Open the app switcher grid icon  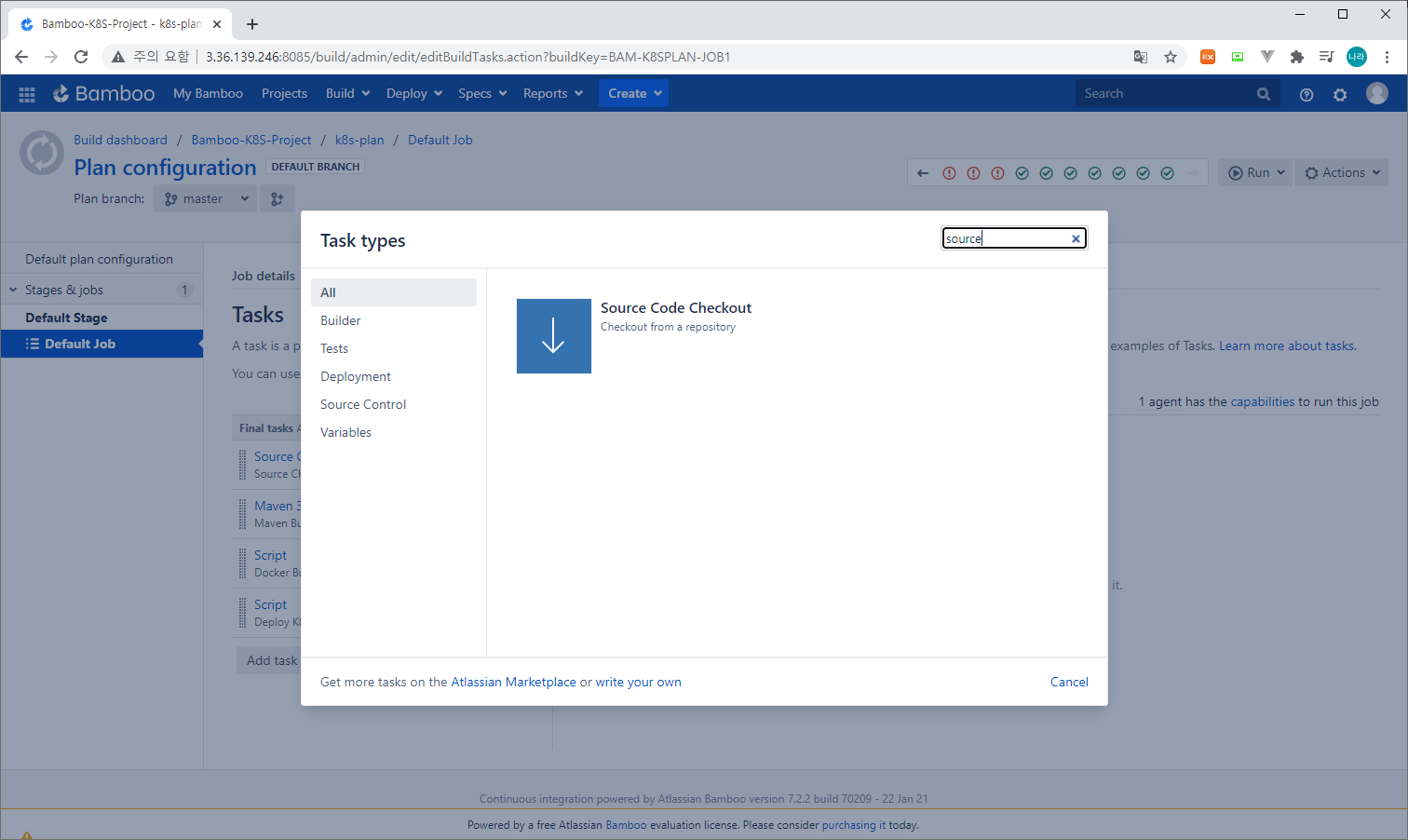27,94
